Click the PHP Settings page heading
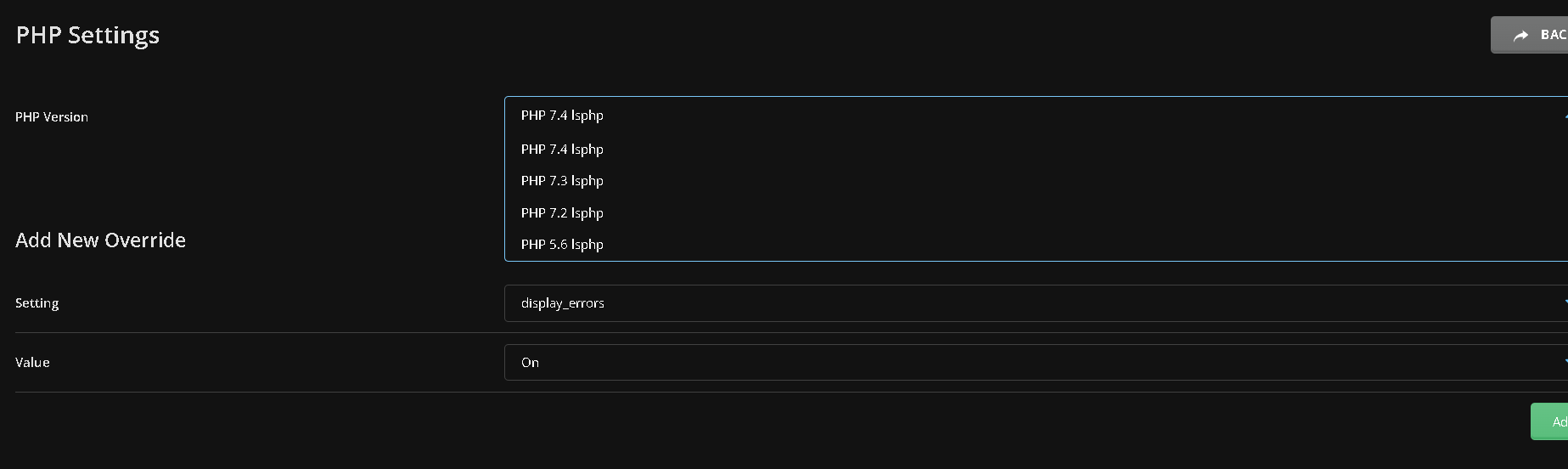1568x469 pixels. pos(87,36)
